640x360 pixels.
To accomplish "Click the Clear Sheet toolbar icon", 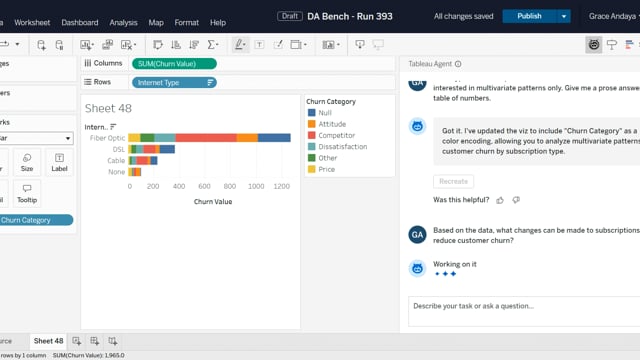I will point(128,45).
